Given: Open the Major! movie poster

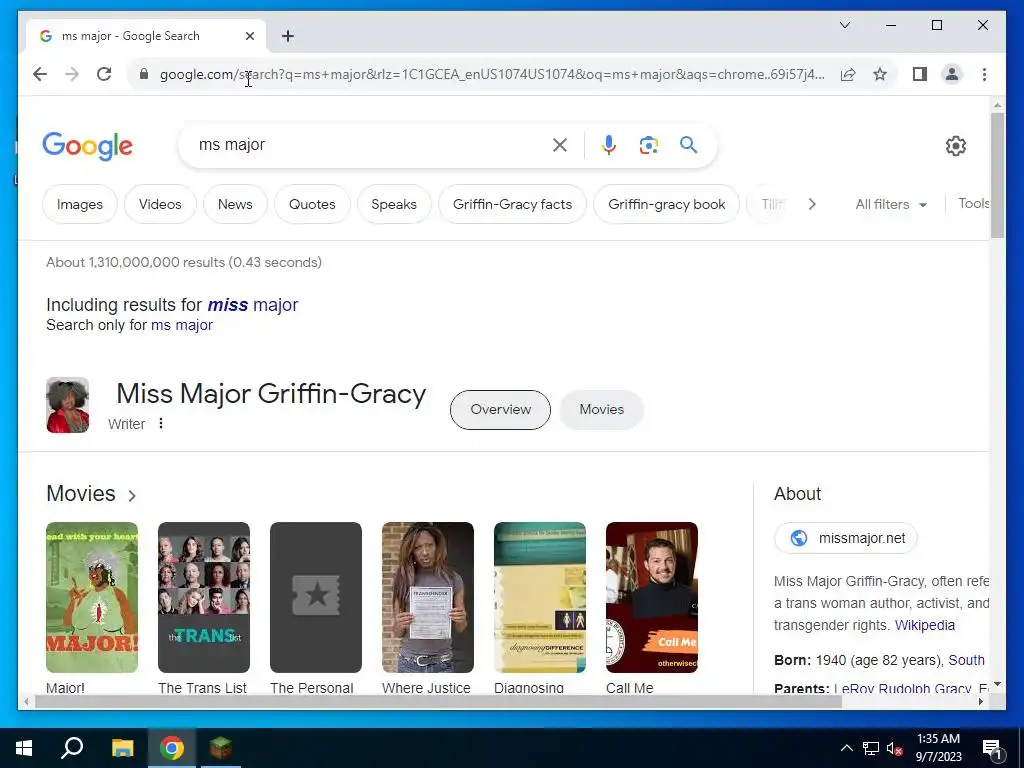Looking at the screenshot, I should [x=92, y=597].
